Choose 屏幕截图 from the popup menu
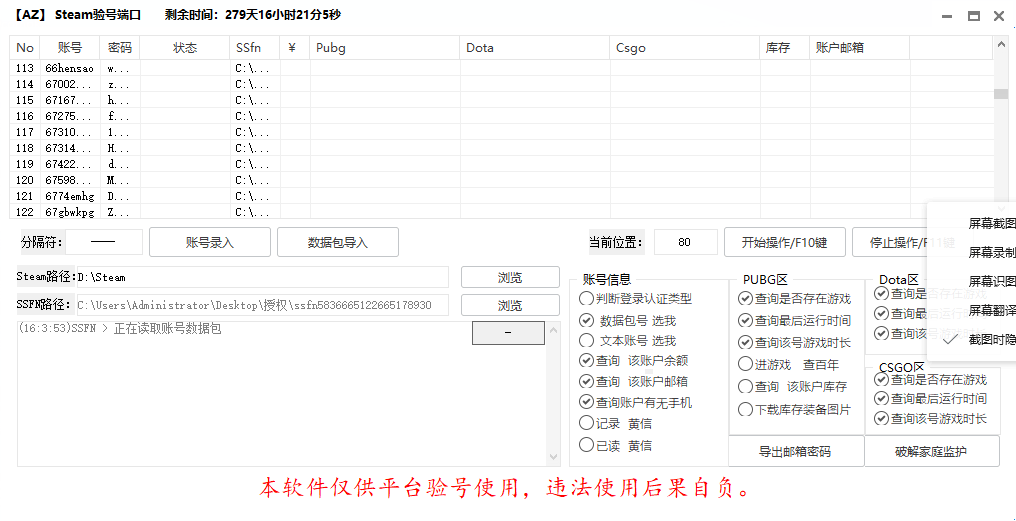The width and height of the screenshot is (1016, 521). tap(972, 224)
